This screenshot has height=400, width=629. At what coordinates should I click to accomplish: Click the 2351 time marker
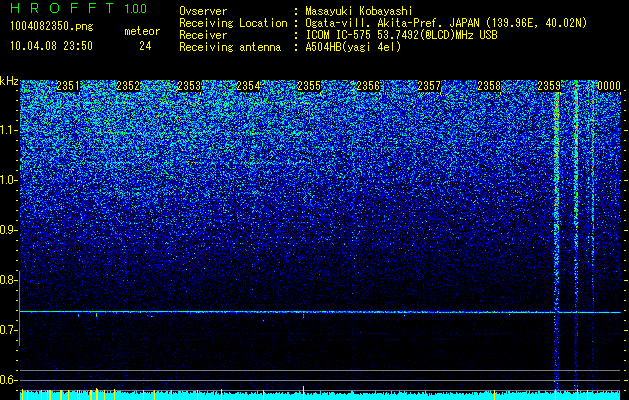[x=68, y=86]
